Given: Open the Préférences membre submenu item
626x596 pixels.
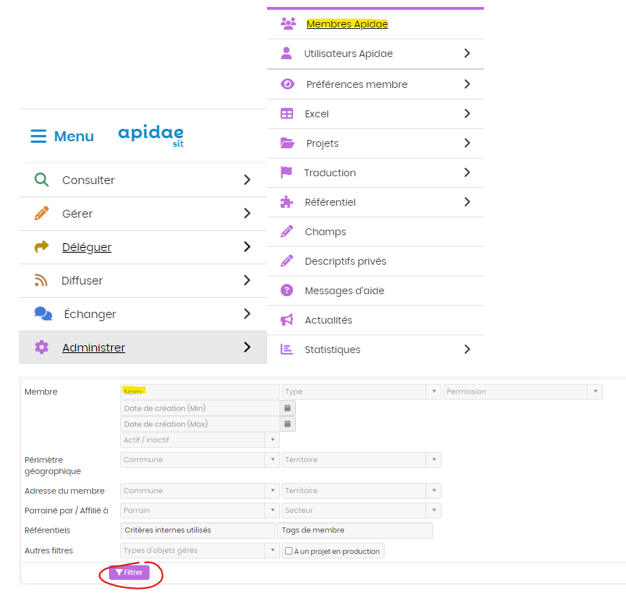Looking at the screenshot, I should click(375, 84).
